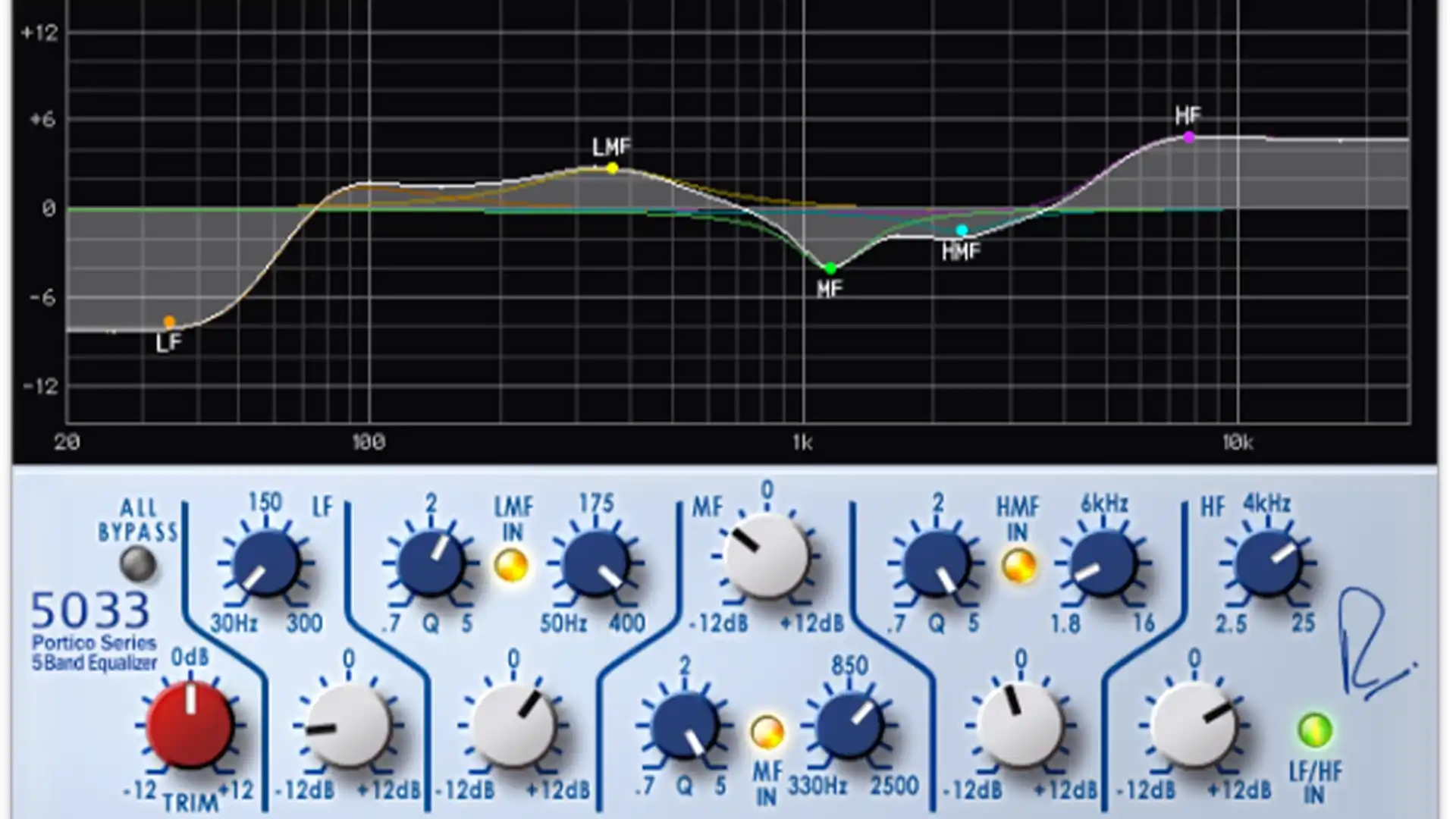Click the MF frequency knob (330Hz-2500)
Image resolution: width=1456 pixels, height=819 pixels.
click(849, 726)
